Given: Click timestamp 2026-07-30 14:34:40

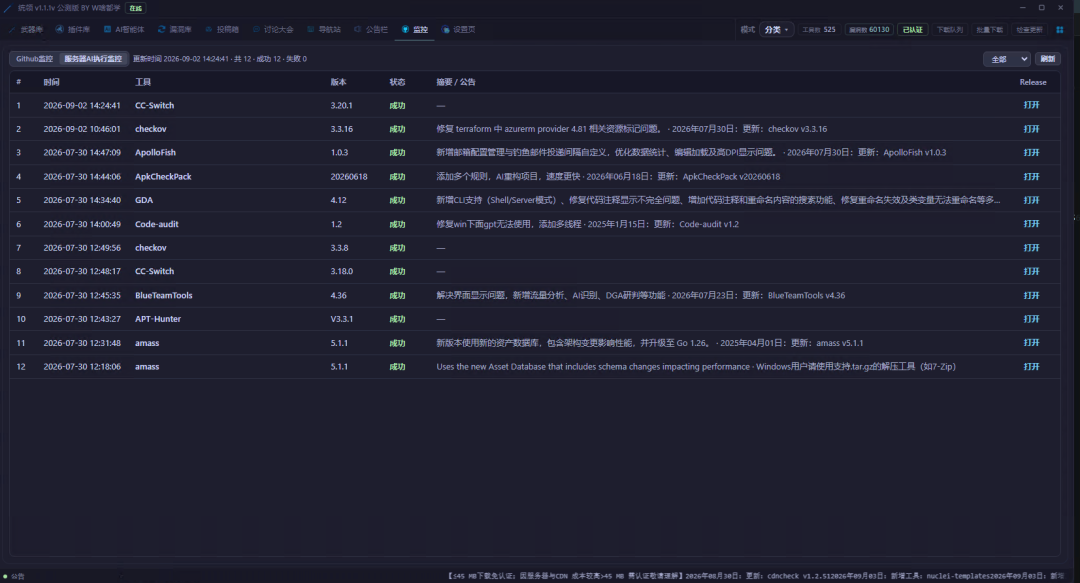Looking at the screenshot, I should coord(82,200).
